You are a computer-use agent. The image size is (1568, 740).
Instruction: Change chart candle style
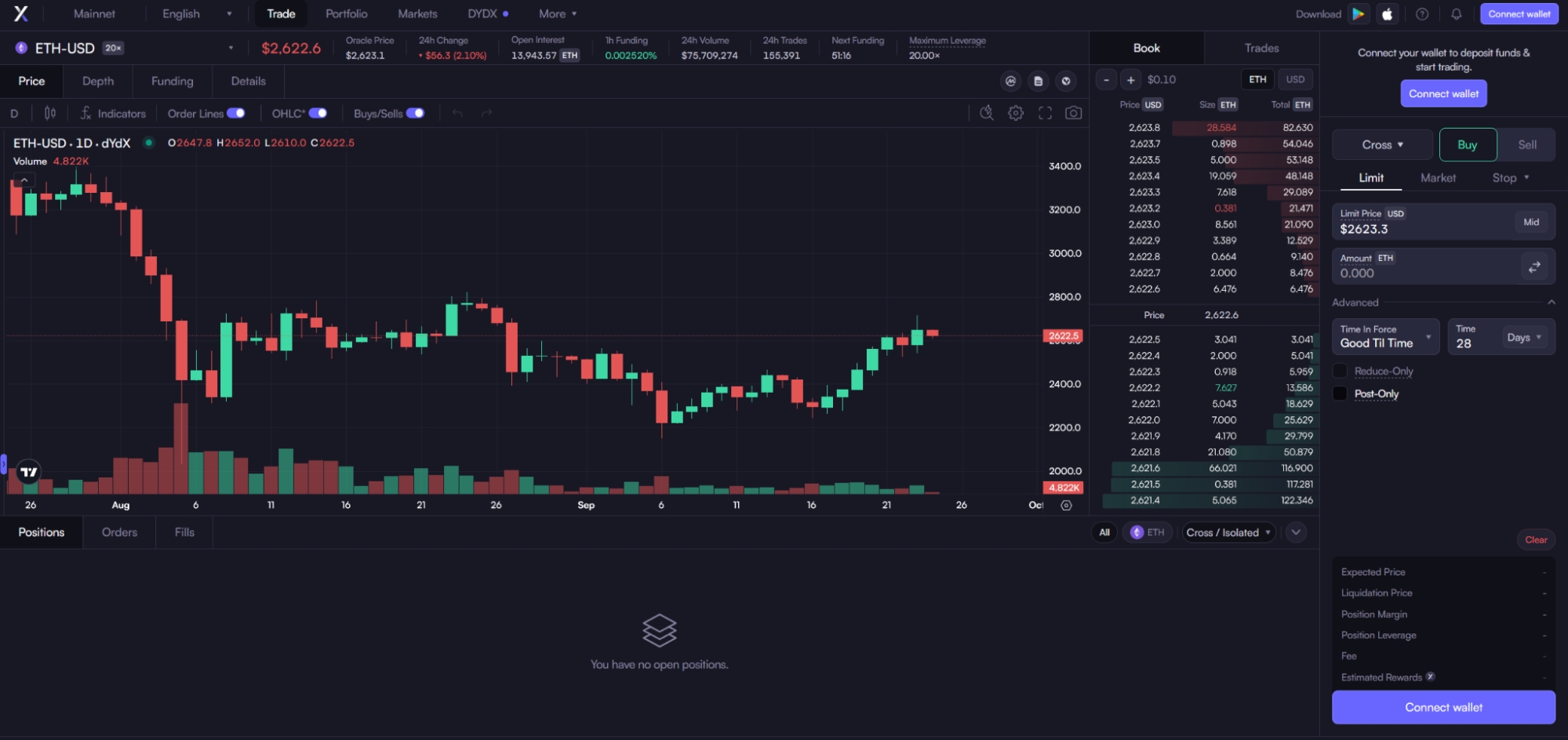tap(49, 113)
